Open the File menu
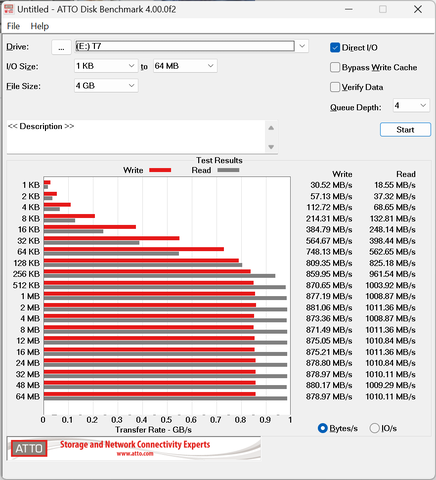The image size is (436, 480). [x=13, y=26]
